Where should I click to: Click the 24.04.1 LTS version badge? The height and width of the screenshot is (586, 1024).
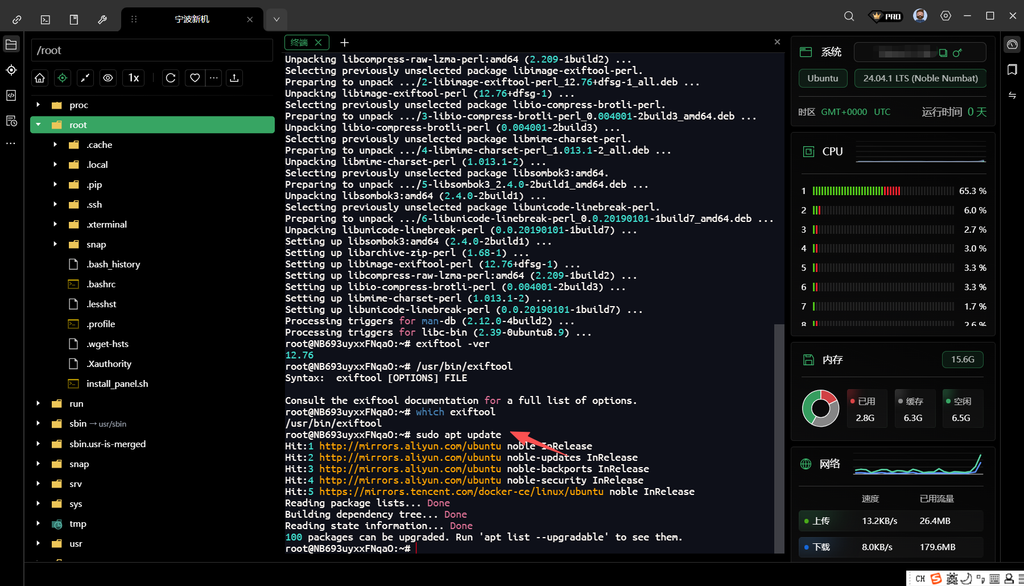(x=920, y=78)
